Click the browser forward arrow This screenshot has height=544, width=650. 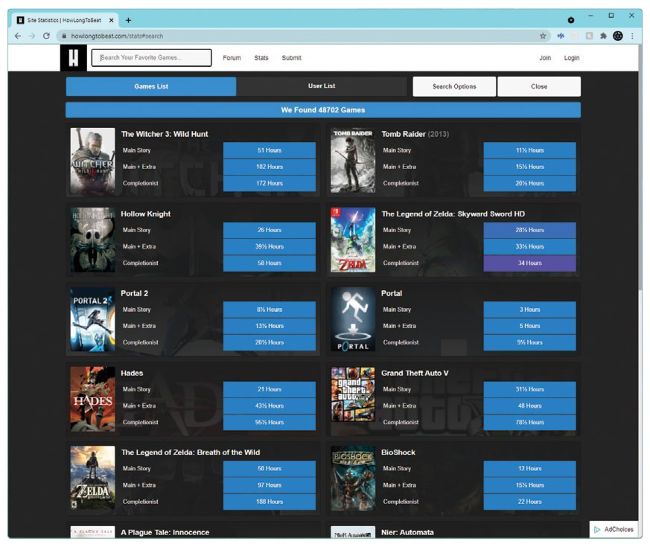32,36
